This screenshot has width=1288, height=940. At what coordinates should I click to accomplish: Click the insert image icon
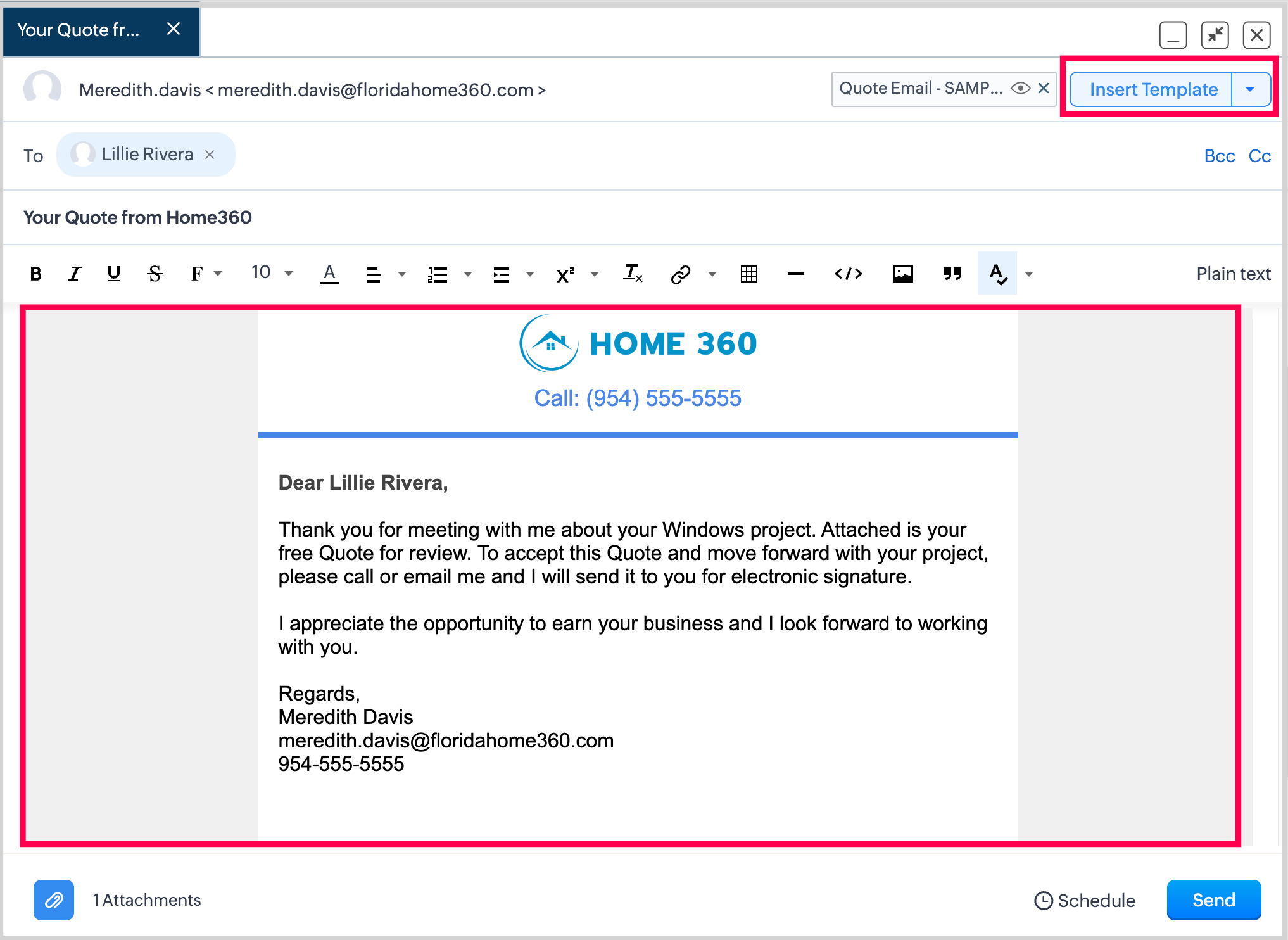[x=902, y=274]
